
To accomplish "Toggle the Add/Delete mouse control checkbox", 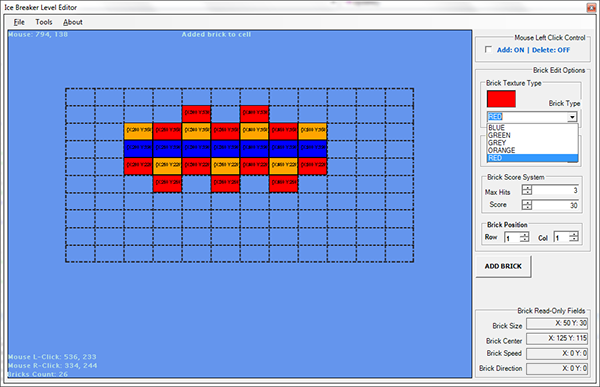I will pos(488,50).
